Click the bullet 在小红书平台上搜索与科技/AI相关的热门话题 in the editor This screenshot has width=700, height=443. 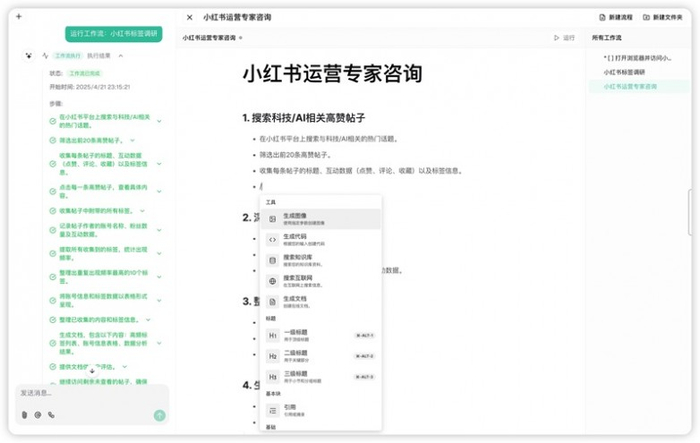point(329,139)
